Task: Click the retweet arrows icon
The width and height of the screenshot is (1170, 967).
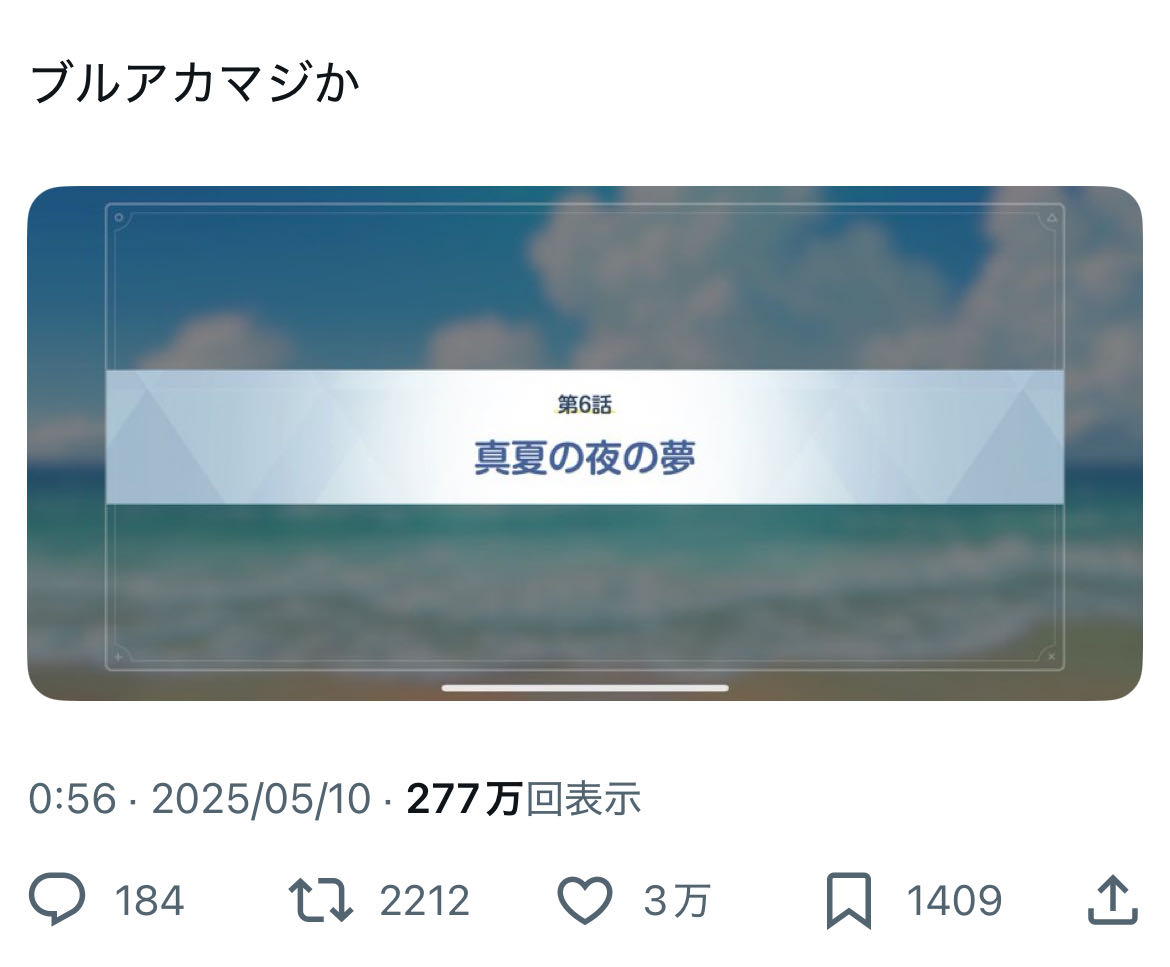Action: pyautogui.click(x=321, y=900)
